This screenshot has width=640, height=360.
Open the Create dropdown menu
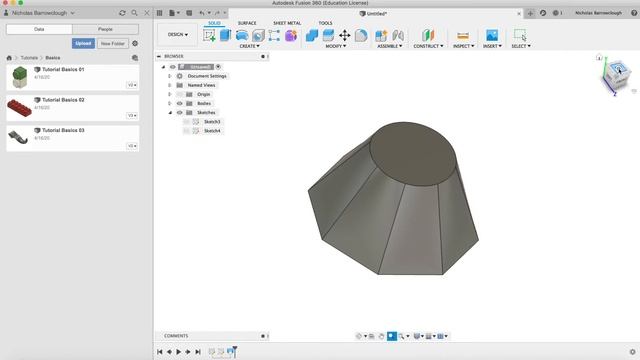249,46
